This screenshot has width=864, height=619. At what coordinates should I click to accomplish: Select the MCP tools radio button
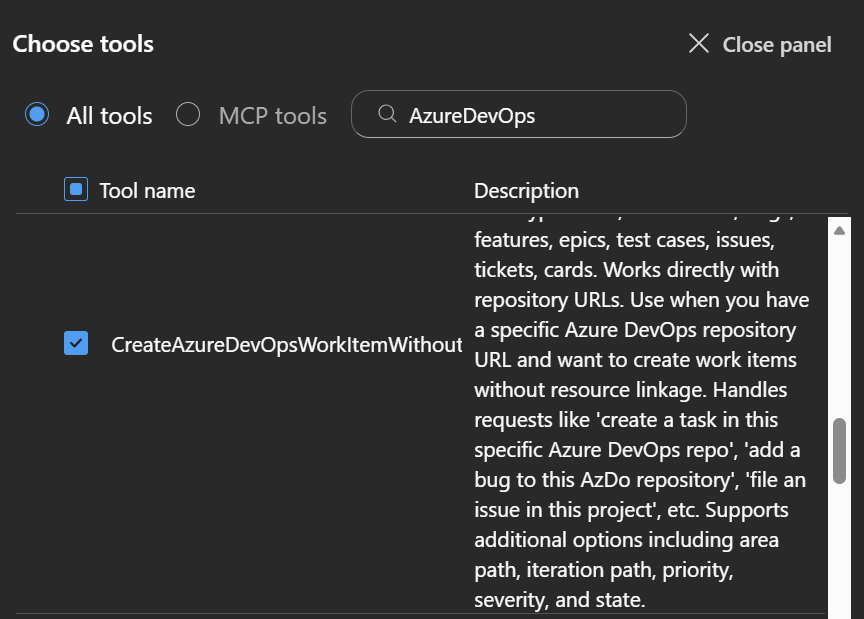(188, 115)
